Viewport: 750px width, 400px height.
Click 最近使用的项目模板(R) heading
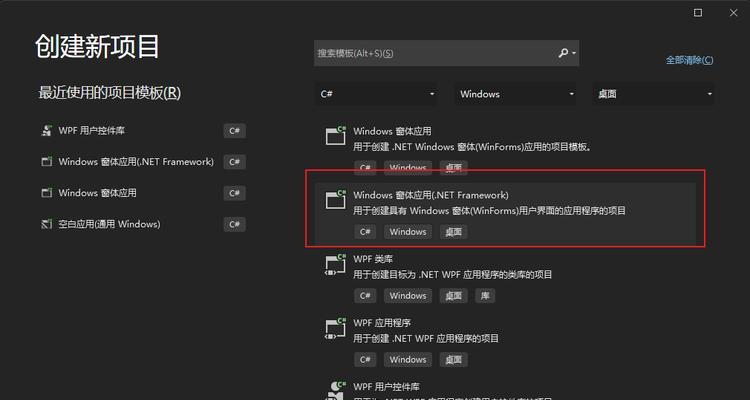[110, 93]
